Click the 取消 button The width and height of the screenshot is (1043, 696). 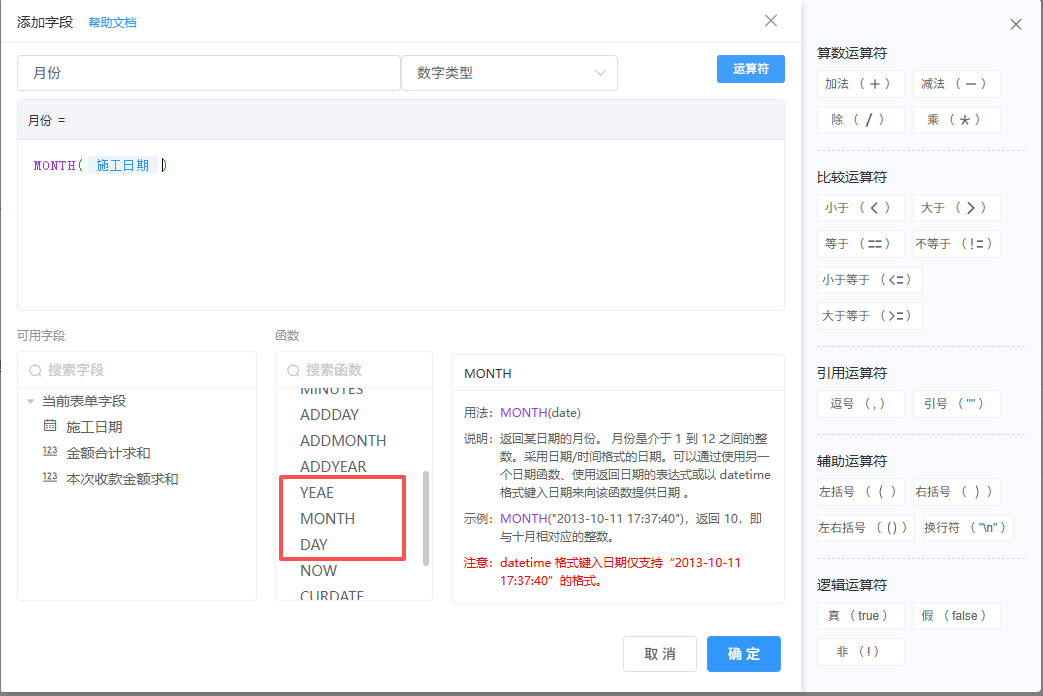pyautogui.click(x=659, y=654)
